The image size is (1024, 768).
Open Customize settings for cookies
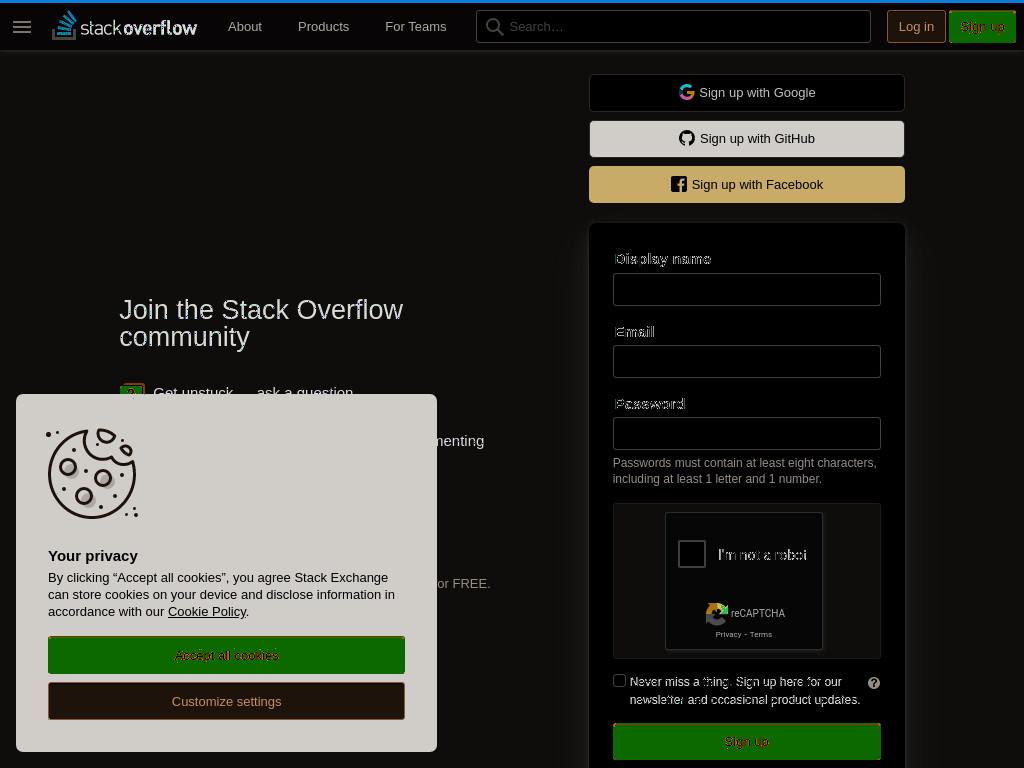(x=226, y=701)
